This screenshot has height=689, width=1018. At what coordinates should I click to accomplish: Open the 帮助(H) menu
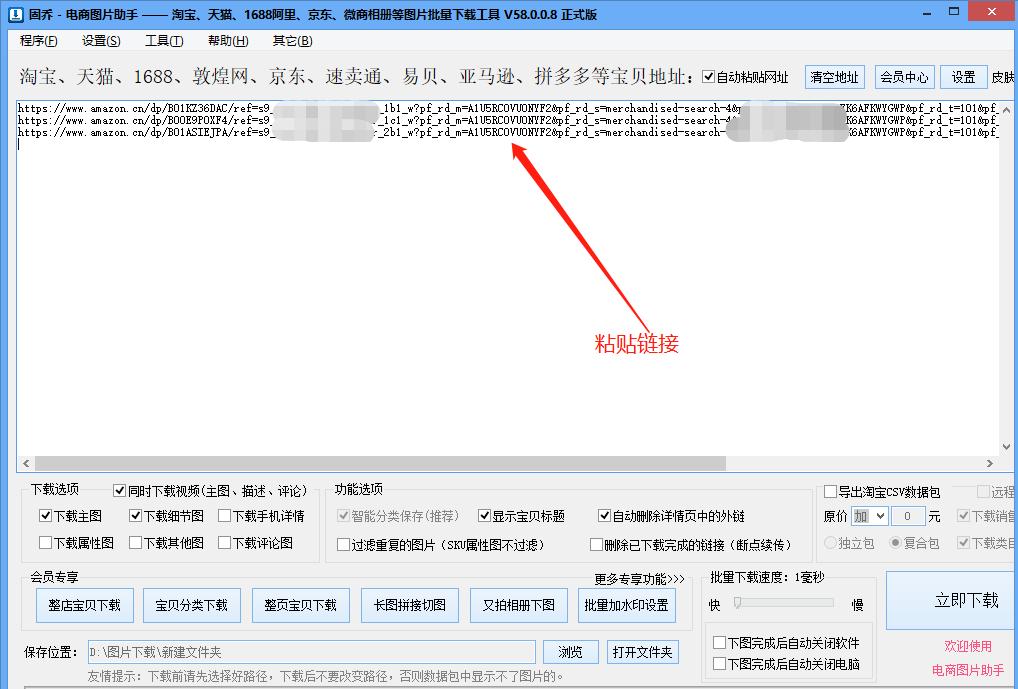tap(226, 40)
